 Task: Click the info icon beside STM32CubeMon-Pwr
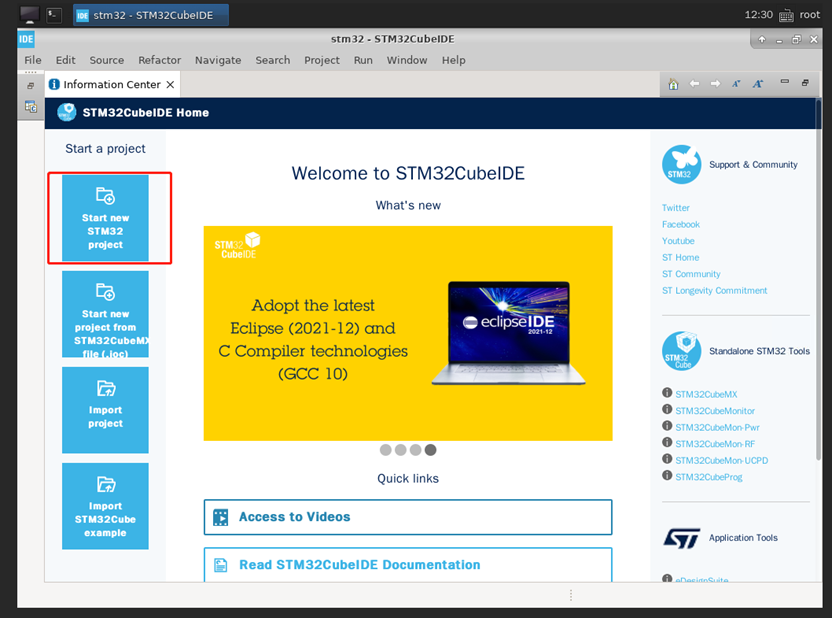click(x=667, y=425)
